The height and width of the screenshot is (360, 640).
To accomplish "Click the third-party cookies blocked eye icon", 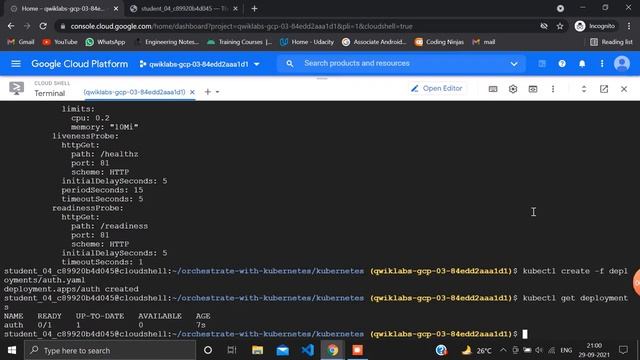I will [x=544, y=26].
